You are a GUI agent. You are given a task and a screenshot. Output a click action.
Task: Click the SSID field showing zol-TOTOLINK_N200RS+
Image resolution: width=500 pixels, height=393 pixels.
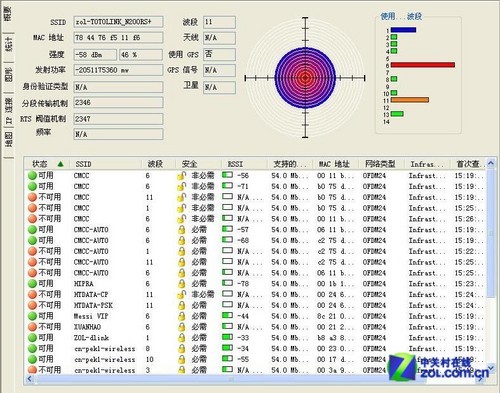click(118, 22)
